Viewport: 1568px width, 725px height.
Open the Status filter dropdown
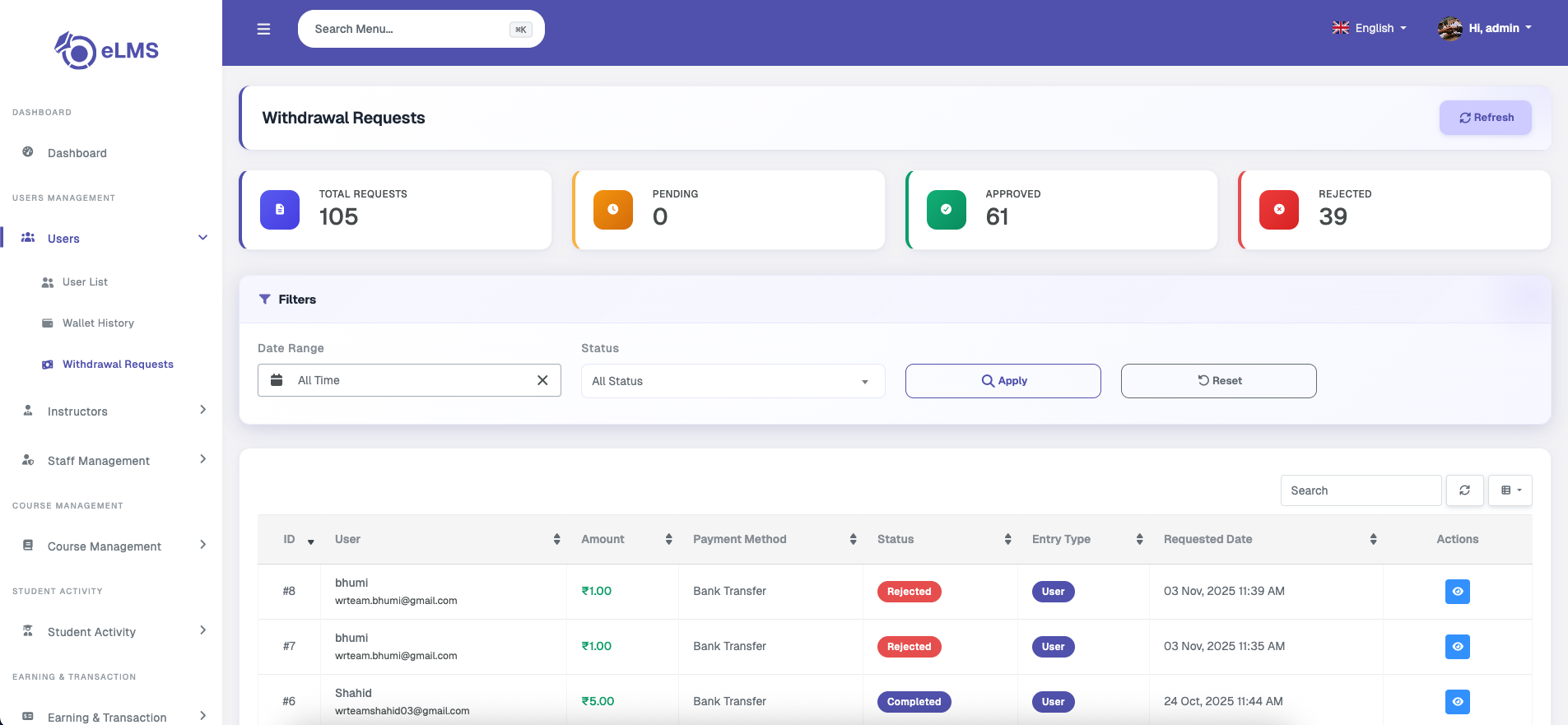(733, 381)
